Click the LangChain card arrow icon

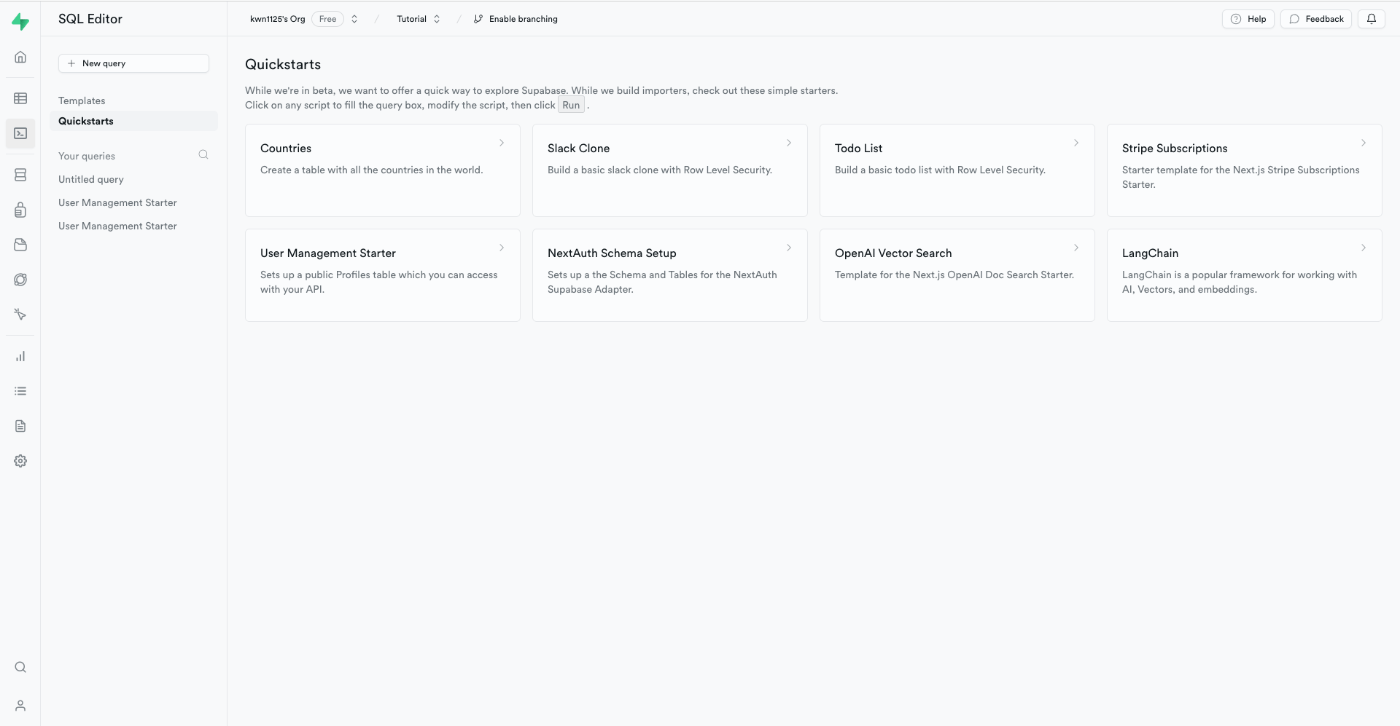[1363, 248]
